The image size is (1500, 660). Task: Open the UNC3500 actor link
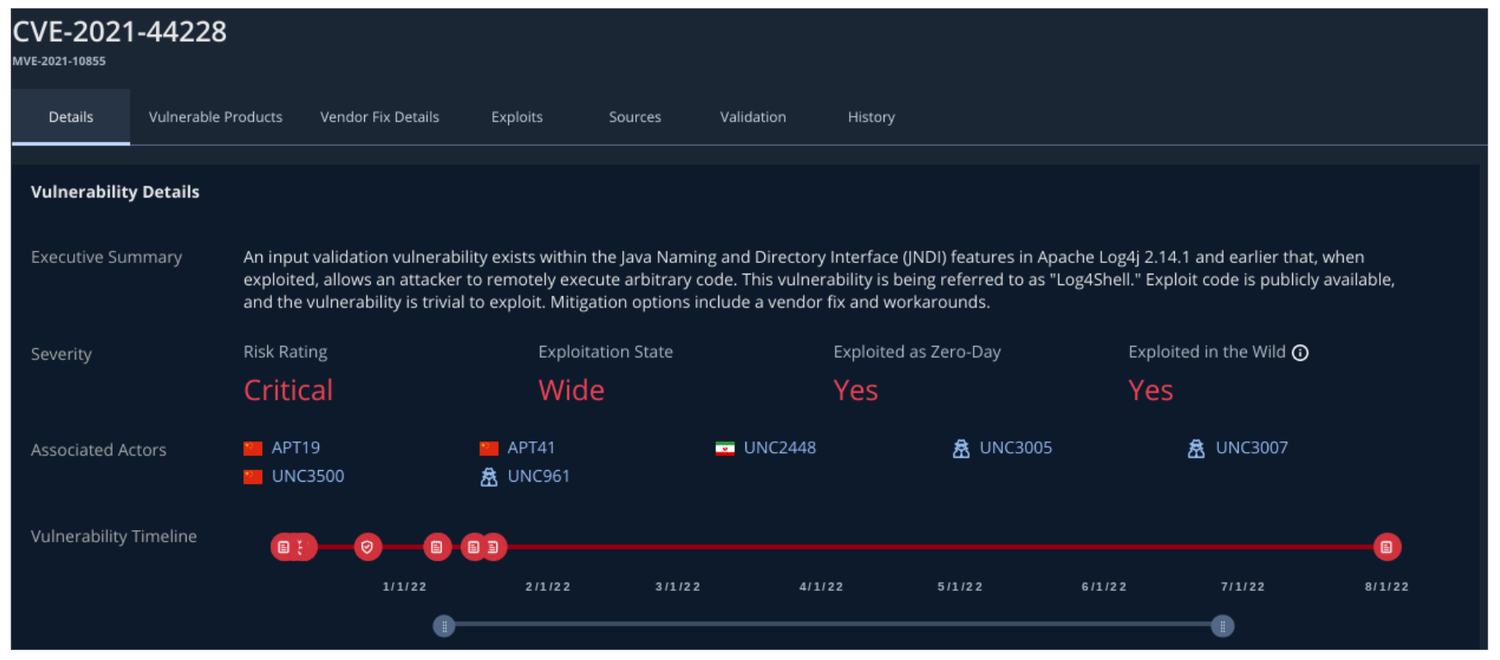pyautogui.click(x=308, y=476)
